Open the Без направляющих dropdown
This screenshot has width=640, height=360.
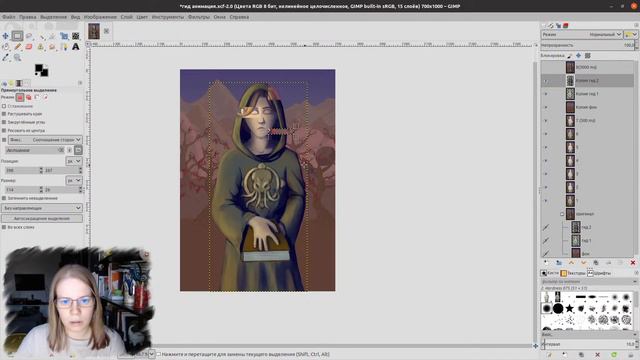click(x=42, y=208)
